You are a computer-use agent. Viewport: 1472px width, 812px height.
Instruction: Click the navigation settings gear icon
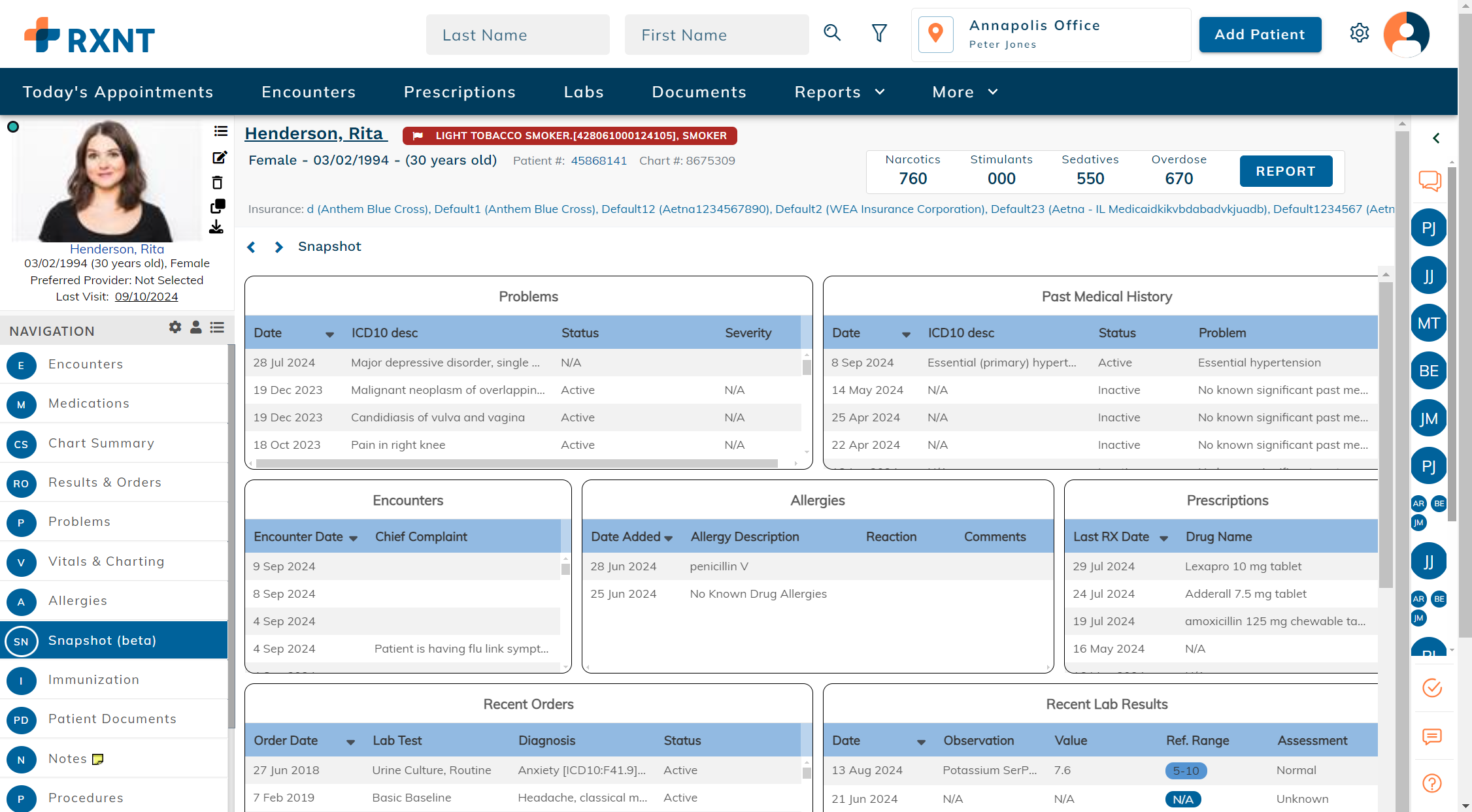(x=175, y=327)
